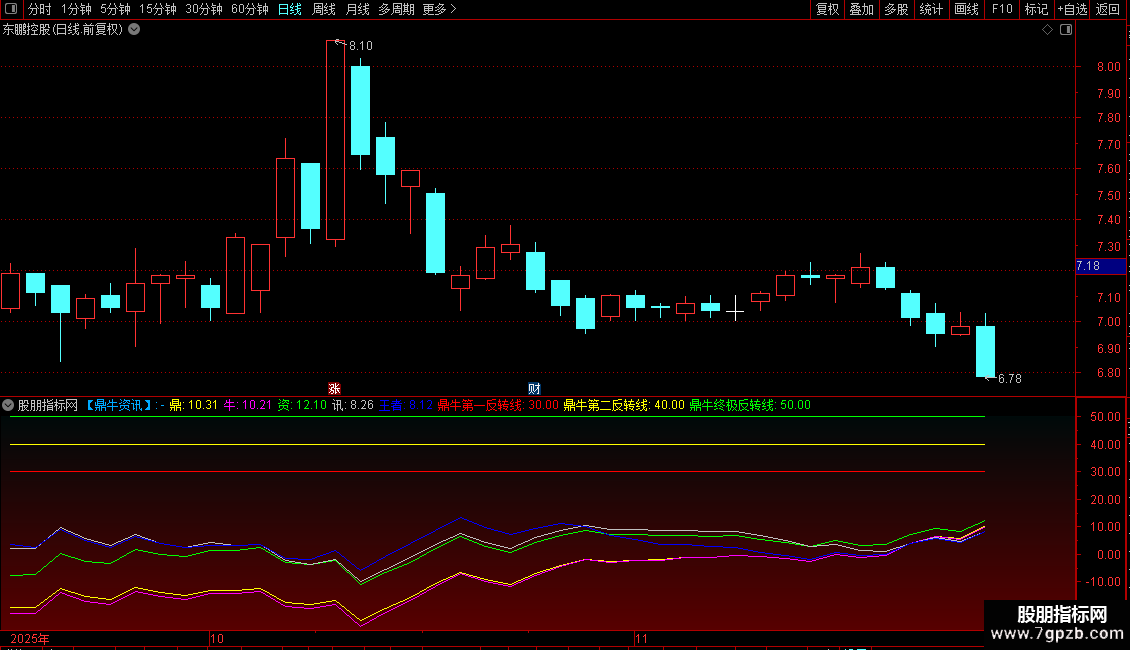
Task: Expand 更多 period options
Action: (x=439, y=9)
